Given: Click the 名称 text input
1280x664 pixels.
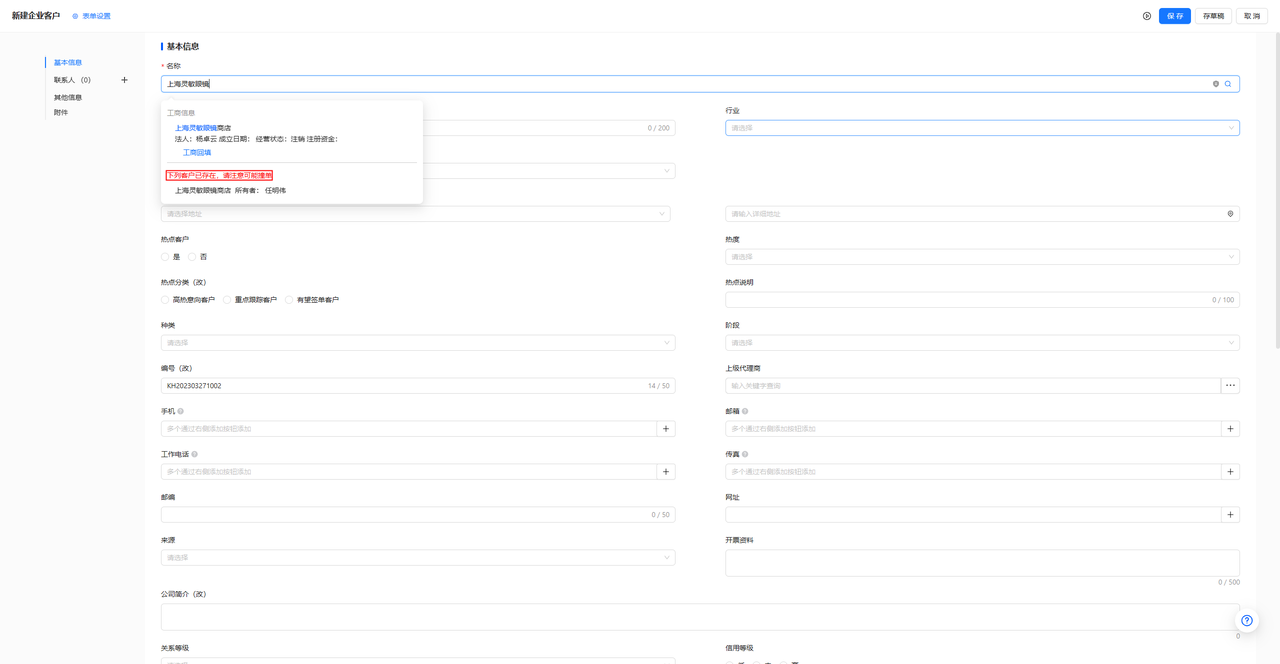Looking at the screenshot, I should click(700, 84).
